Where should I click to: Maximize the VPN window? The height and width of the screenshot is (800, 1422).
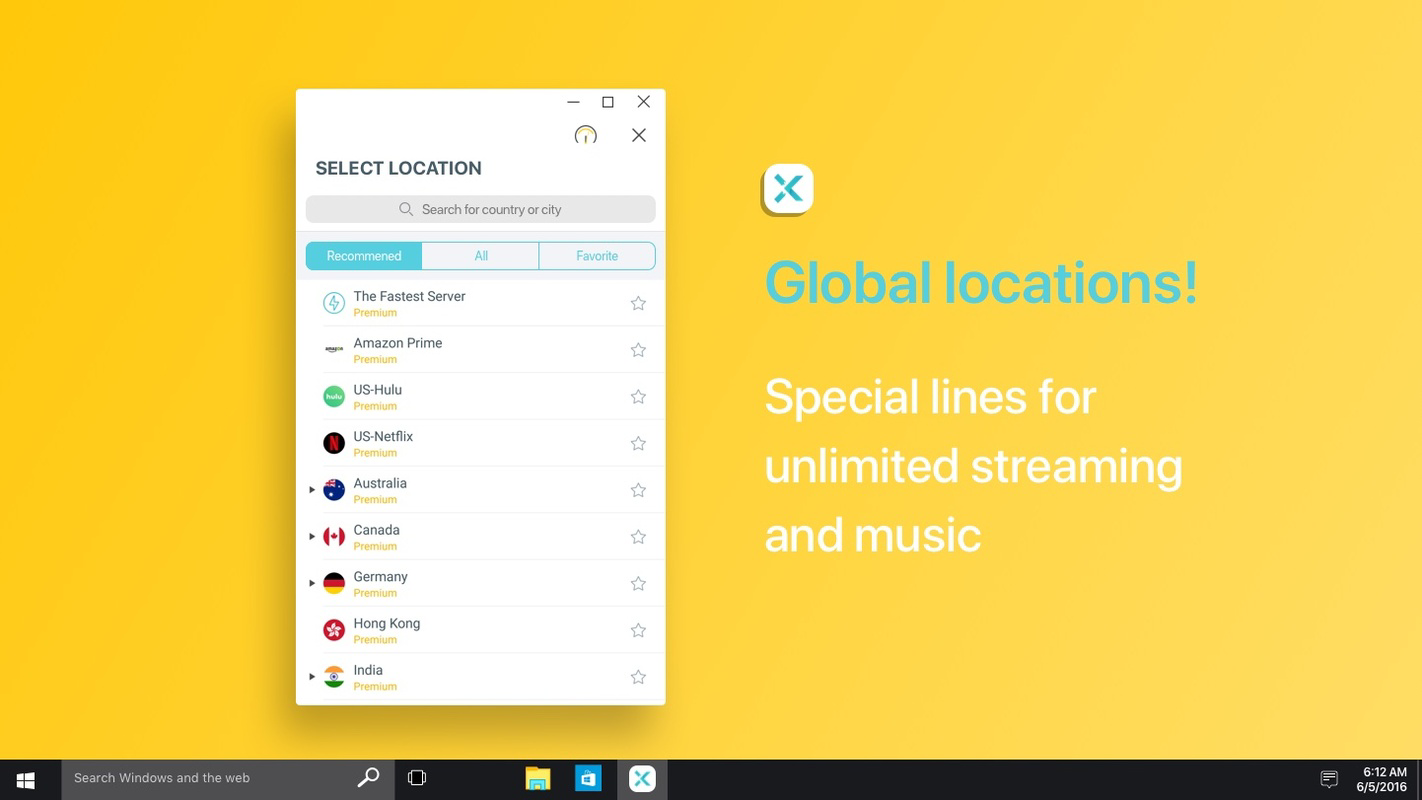click(607, 102)
